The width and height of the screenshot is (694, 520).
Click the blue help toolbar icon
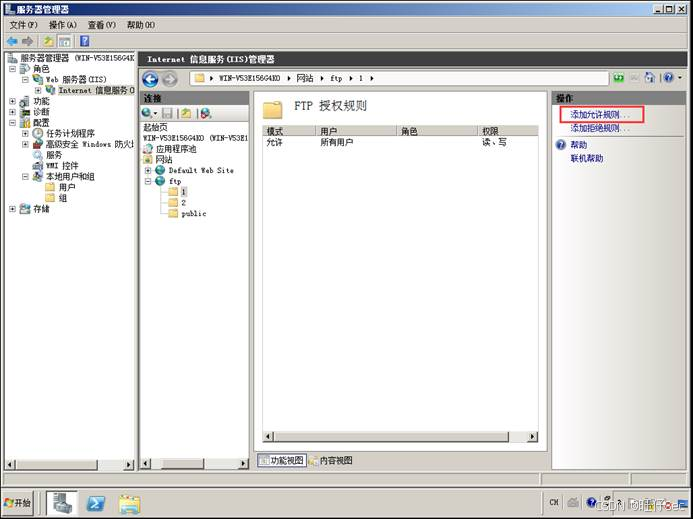pos(85,42)
